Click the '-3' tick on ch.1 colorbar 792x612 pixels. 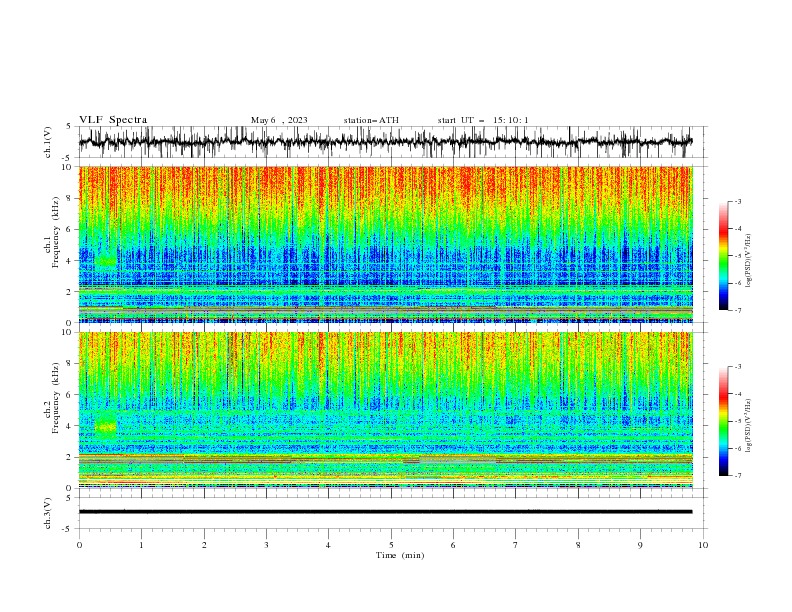pyautogui.click(x=737, y=201)
